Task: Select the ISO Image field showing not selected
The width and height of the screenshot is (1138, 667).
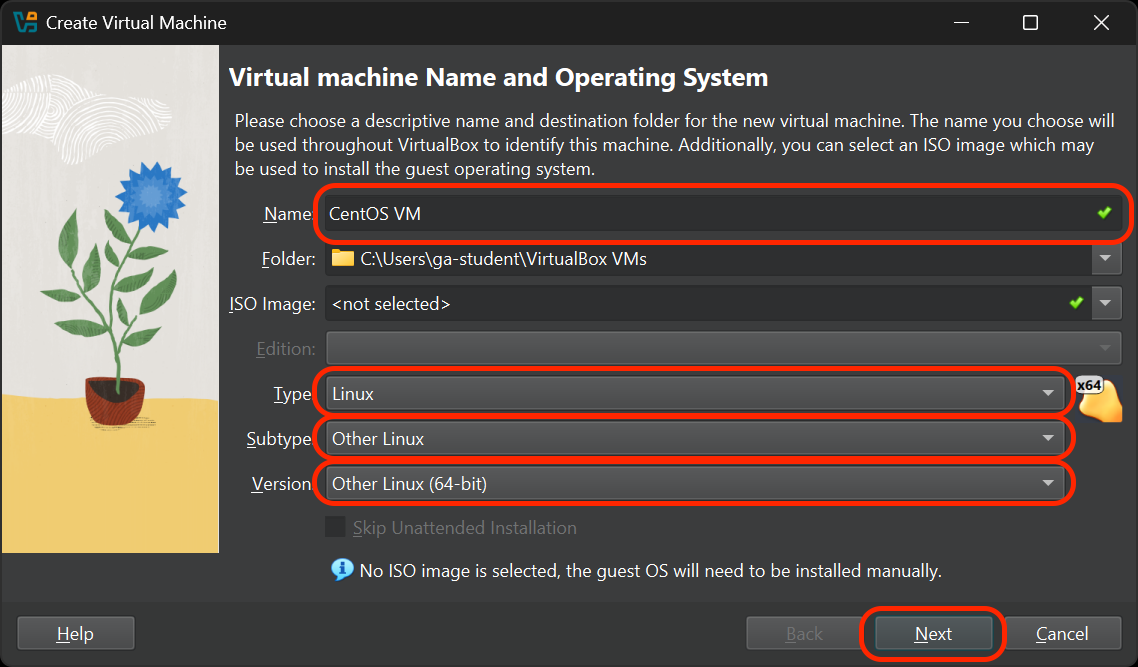Action: pos(600,303)
